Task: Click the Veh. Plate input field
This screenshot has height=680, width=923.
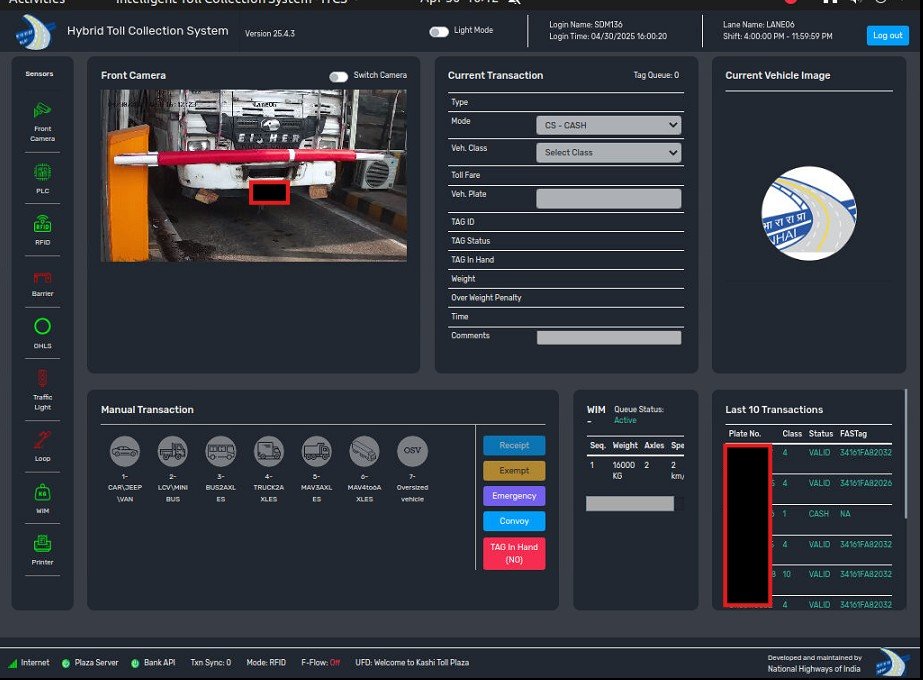Action: pos(609,198)
